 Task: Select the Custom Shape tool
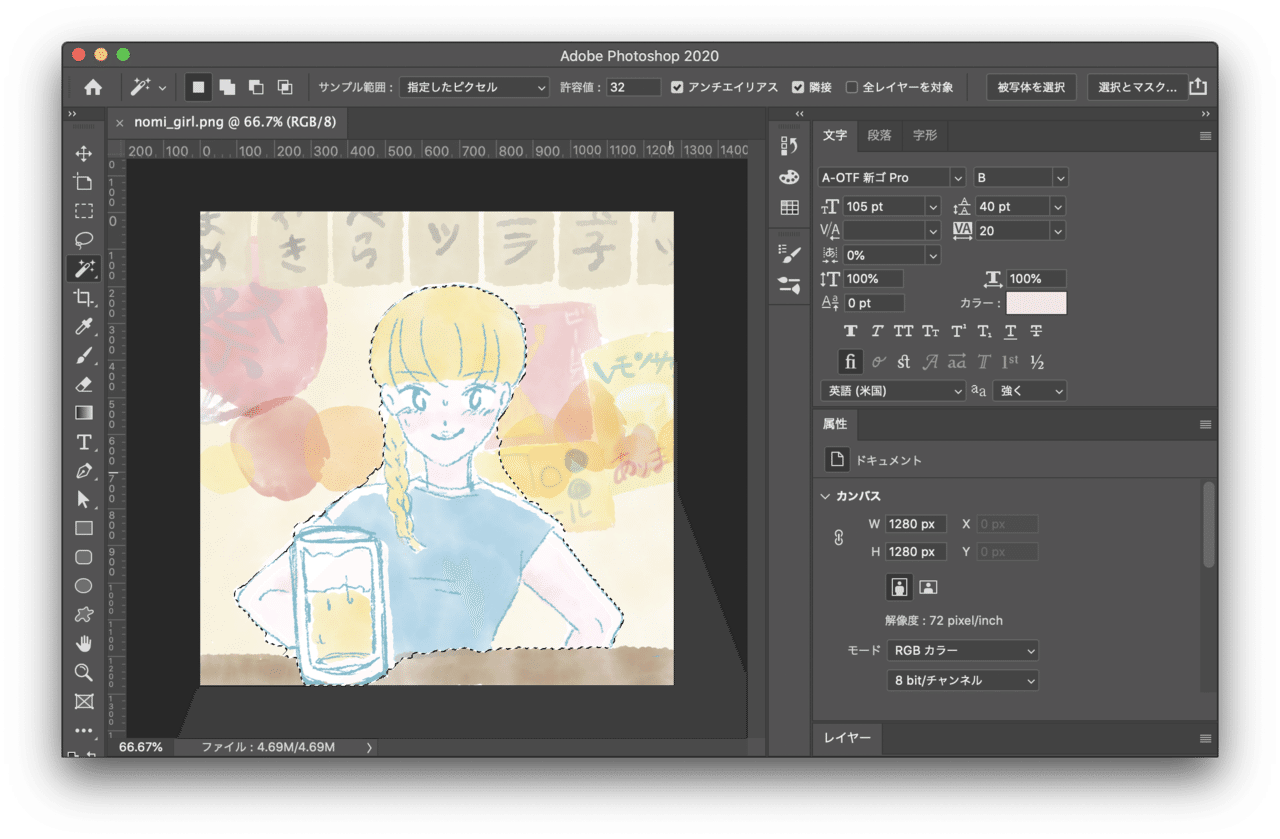coord(84,614)
